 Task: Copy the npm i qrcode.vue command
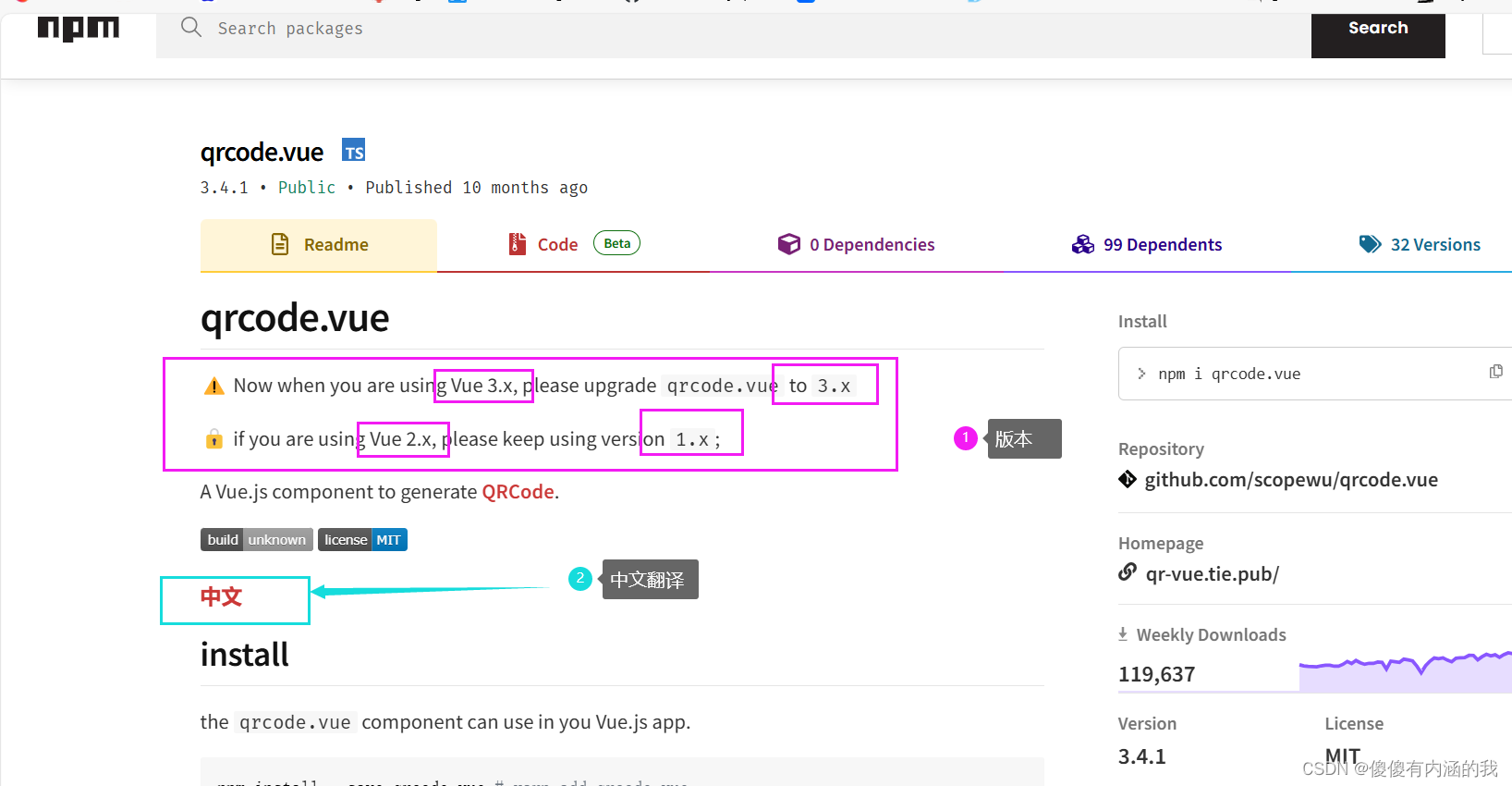tap(1496, 372)
